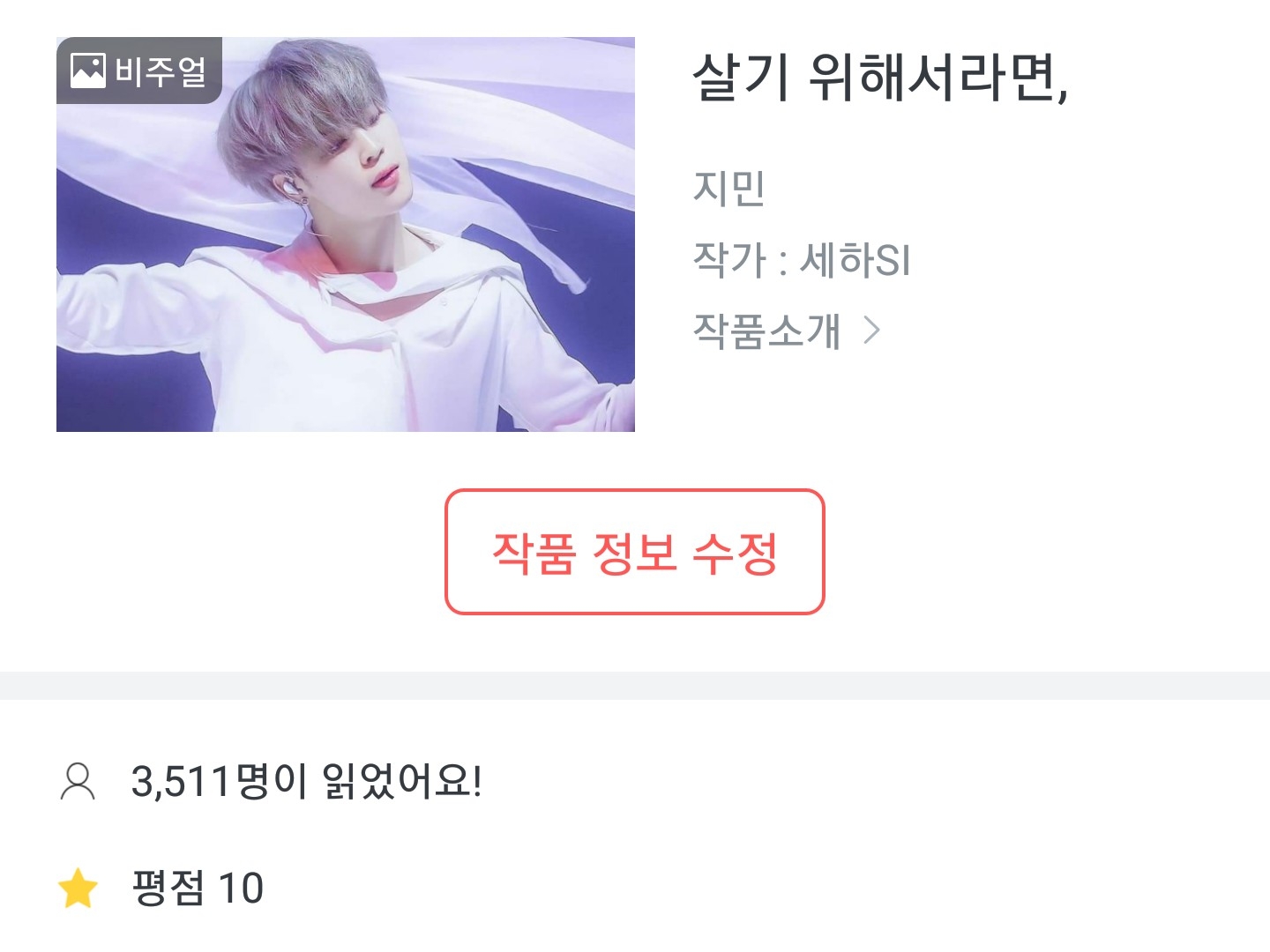The height and width of the screenshot is (952, 1270).
Task: Click the rating score number 10
Action: tap(241, 889)
